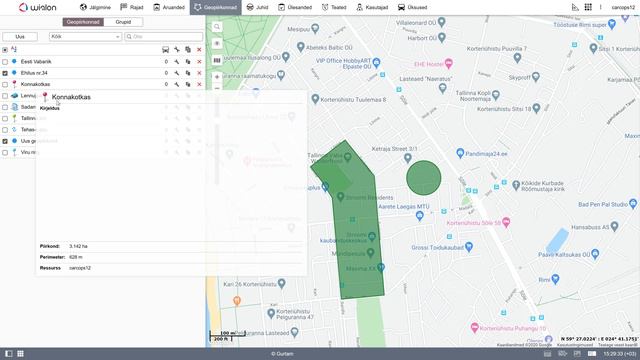Click the Grossi Toidukaubad map marker
The height and width of the screenshot is (360, 640).
pyautogui.click(x=469, y=247)
